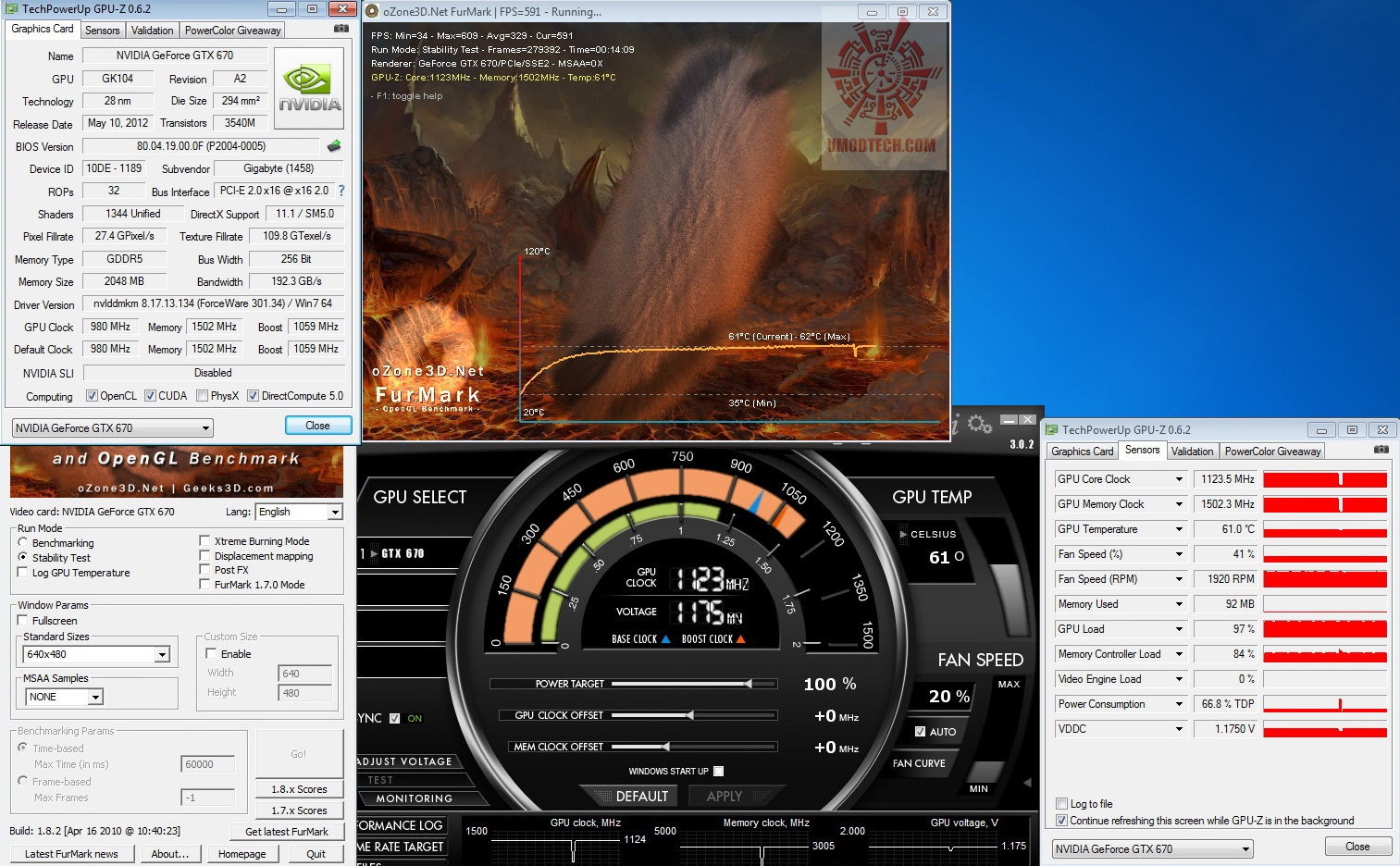Enable Log GPU Temperature checkbox
This screenshot has width=1400, height=866.
(x=22, y=573)
